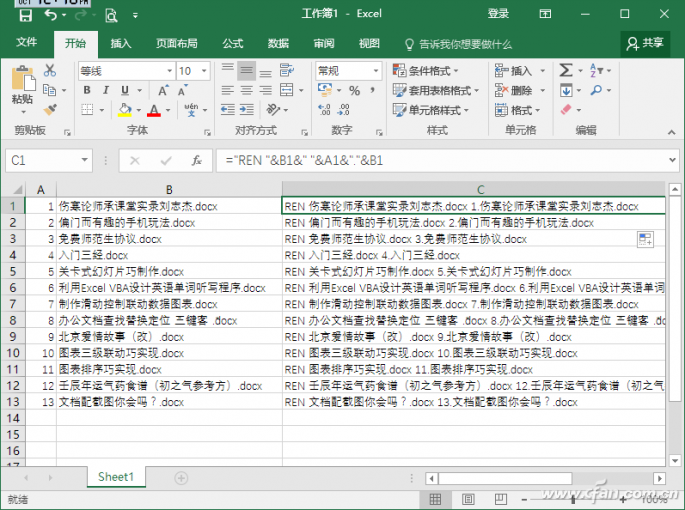Image resolution: width=685 pixels, height=510 pixels.
Task: Apply cell borders icon
Action: pos(87,109)
